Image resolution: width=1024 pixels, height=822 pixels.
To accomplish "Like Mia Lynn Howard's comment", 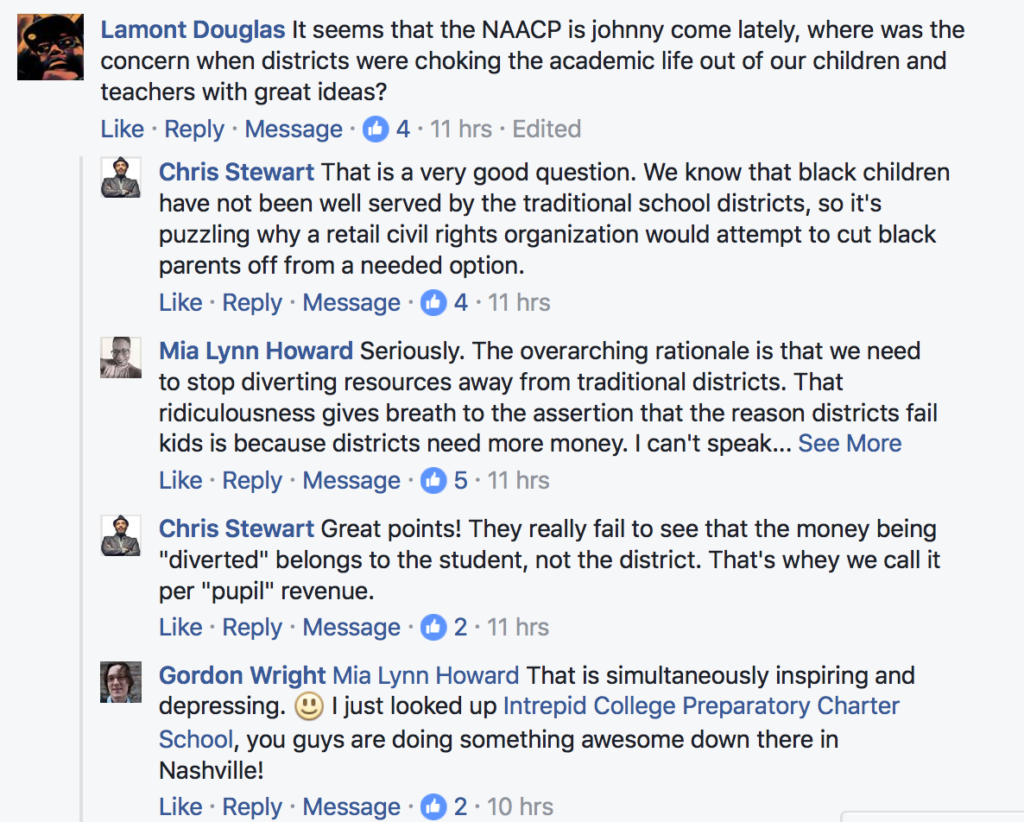I will pos(180,480).
